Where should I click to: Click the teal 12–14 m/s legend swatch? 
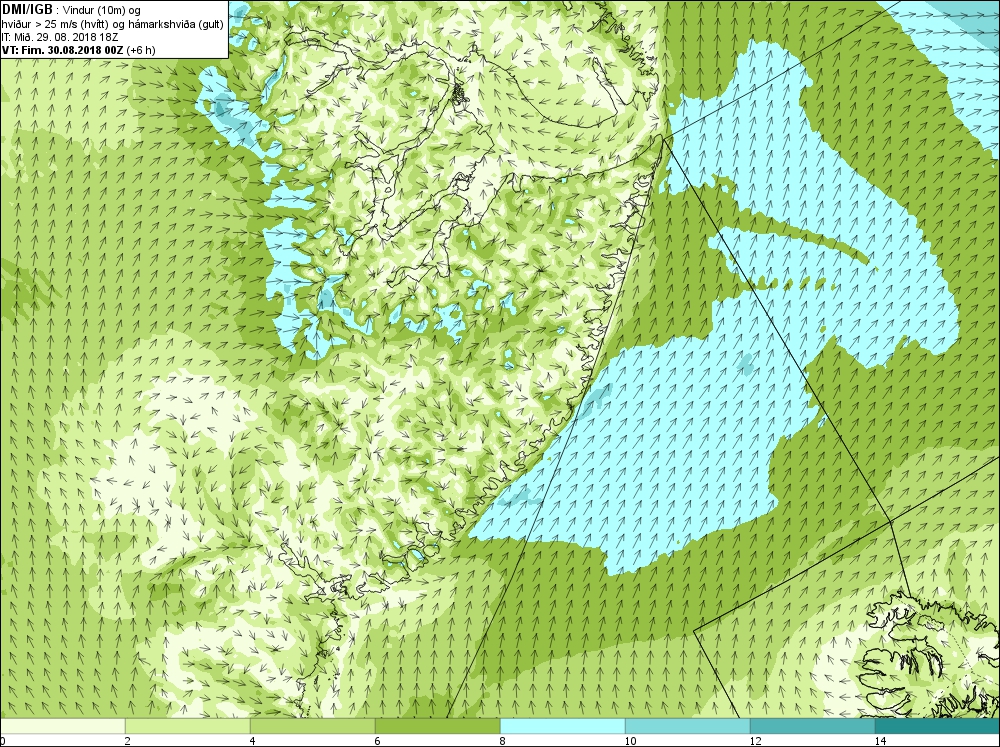pos(812,726)
